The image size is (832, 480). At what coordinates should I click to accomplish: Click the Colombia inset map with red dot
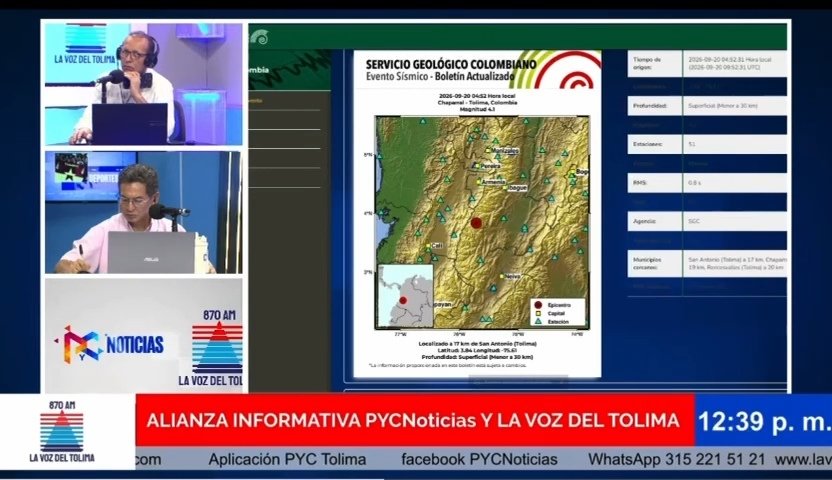pos(405,296)
